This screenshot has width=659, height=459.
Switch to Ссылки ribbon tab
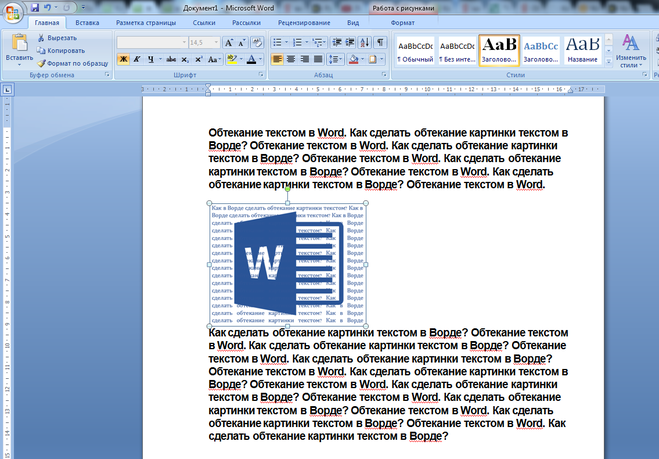coord(204,23)
